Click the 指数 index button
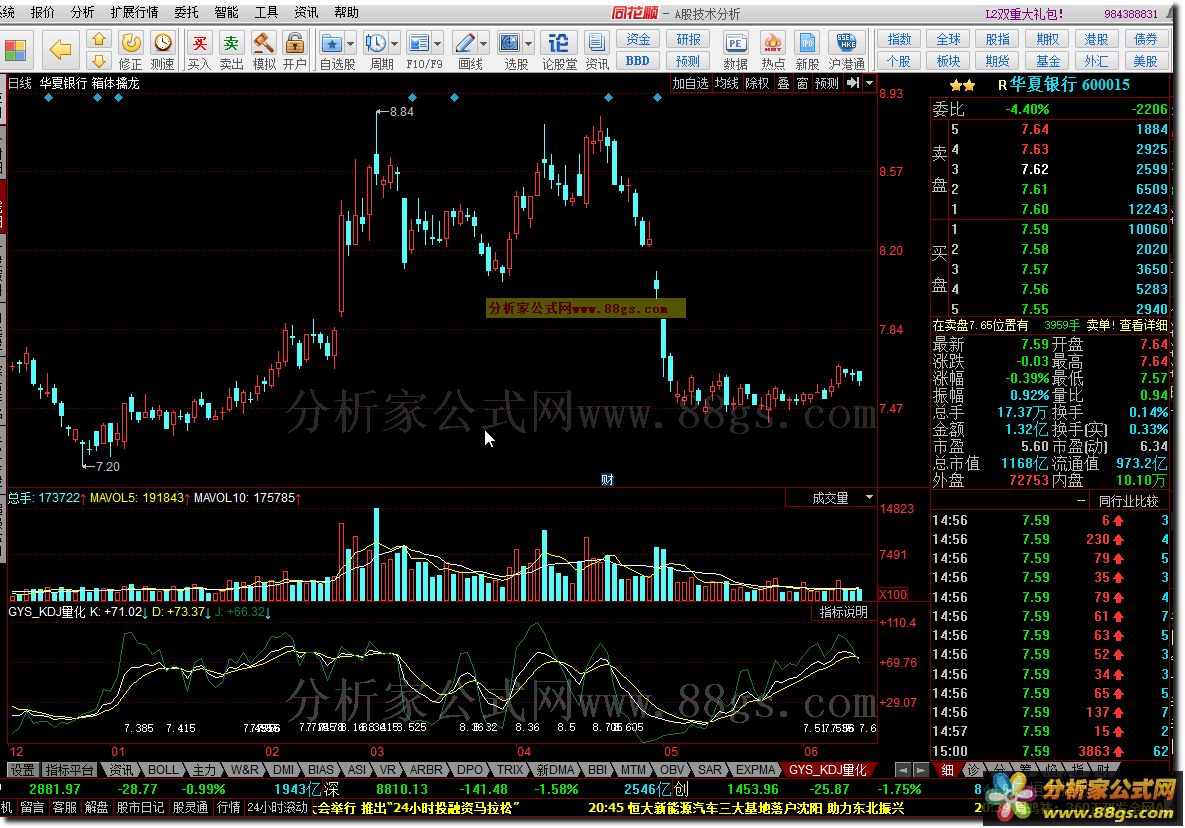The image size is (1185, 828). pos(899,39)
